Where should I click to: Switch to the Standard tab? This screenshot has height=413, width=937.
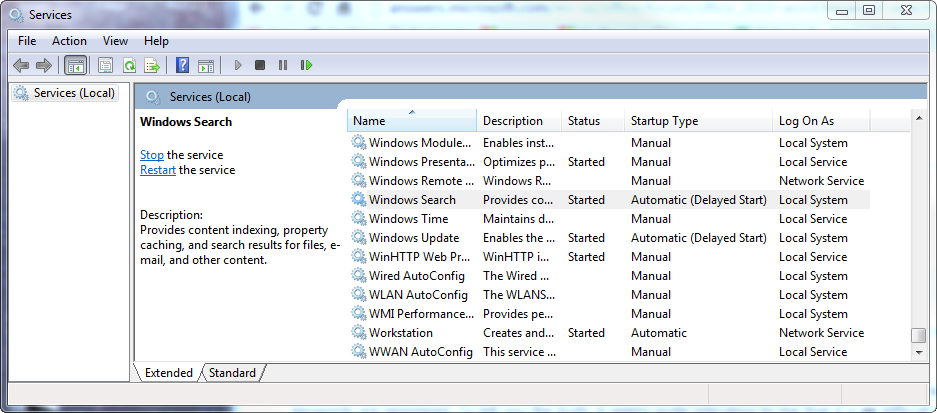[232, 373]
